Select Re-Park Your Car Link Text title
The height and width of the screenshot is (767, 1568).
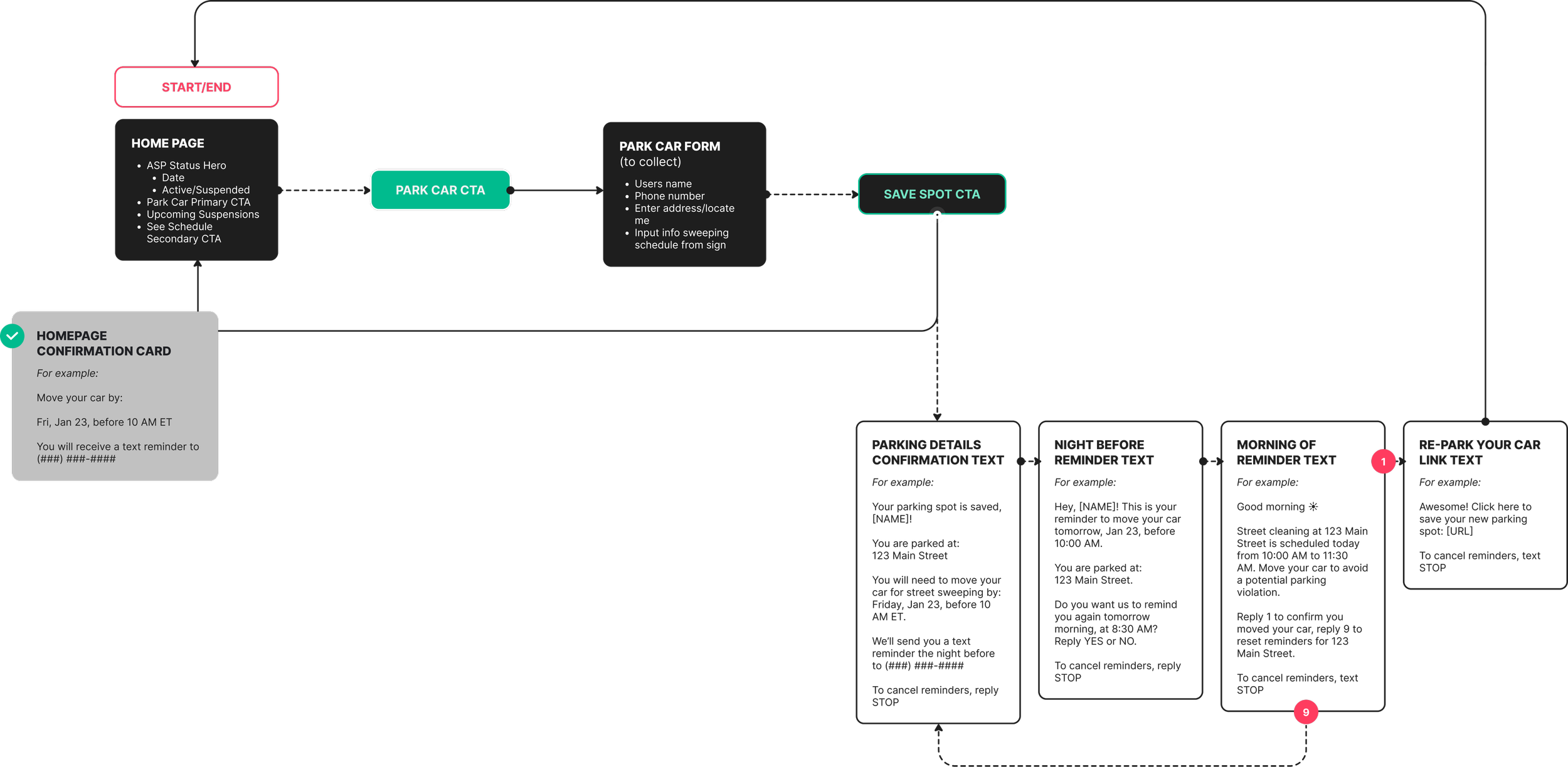tap(1479, 452)
